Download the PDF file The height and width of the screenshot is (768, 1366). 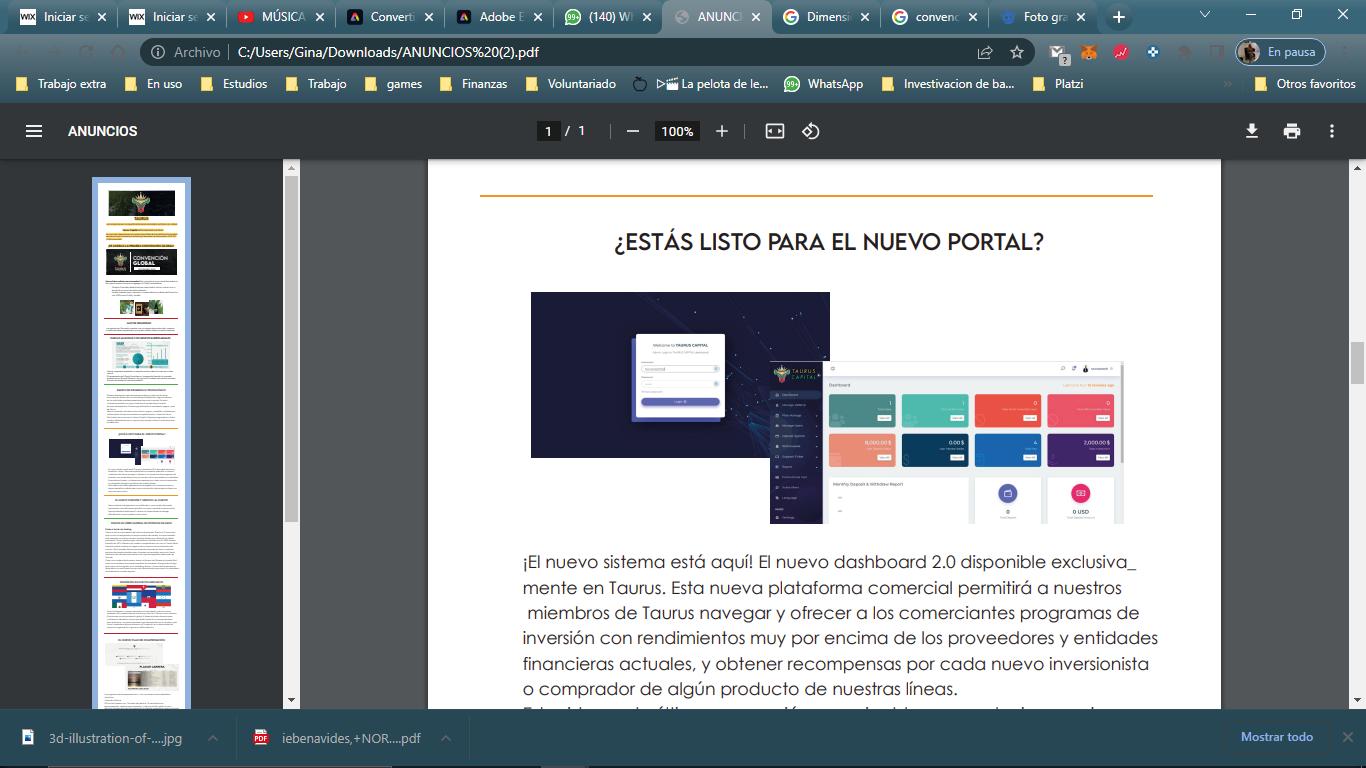(x=1251, y=131)
